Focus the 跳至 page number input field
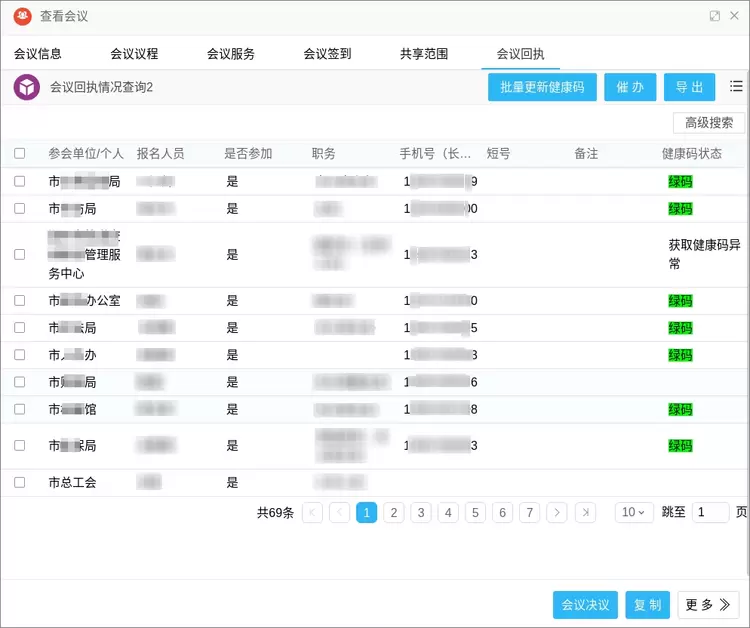The image size is (750, 628). tap(711, 512)
